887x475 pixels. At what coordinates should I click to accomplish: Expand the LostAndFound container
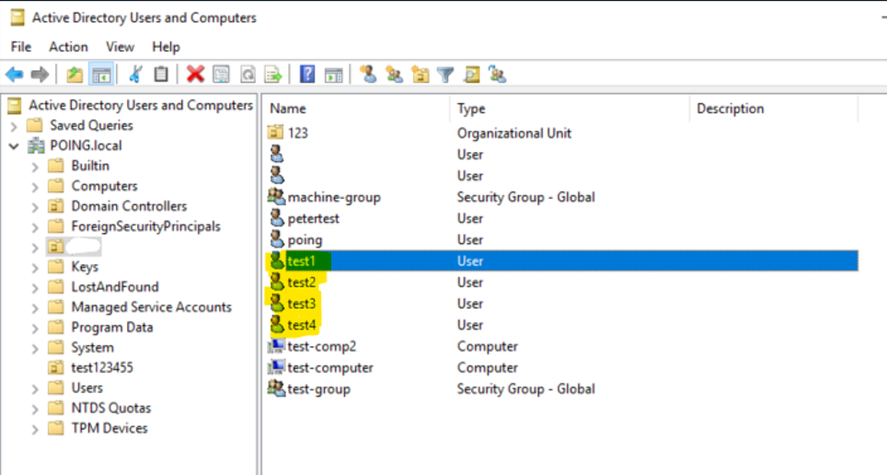pos(35,288)
